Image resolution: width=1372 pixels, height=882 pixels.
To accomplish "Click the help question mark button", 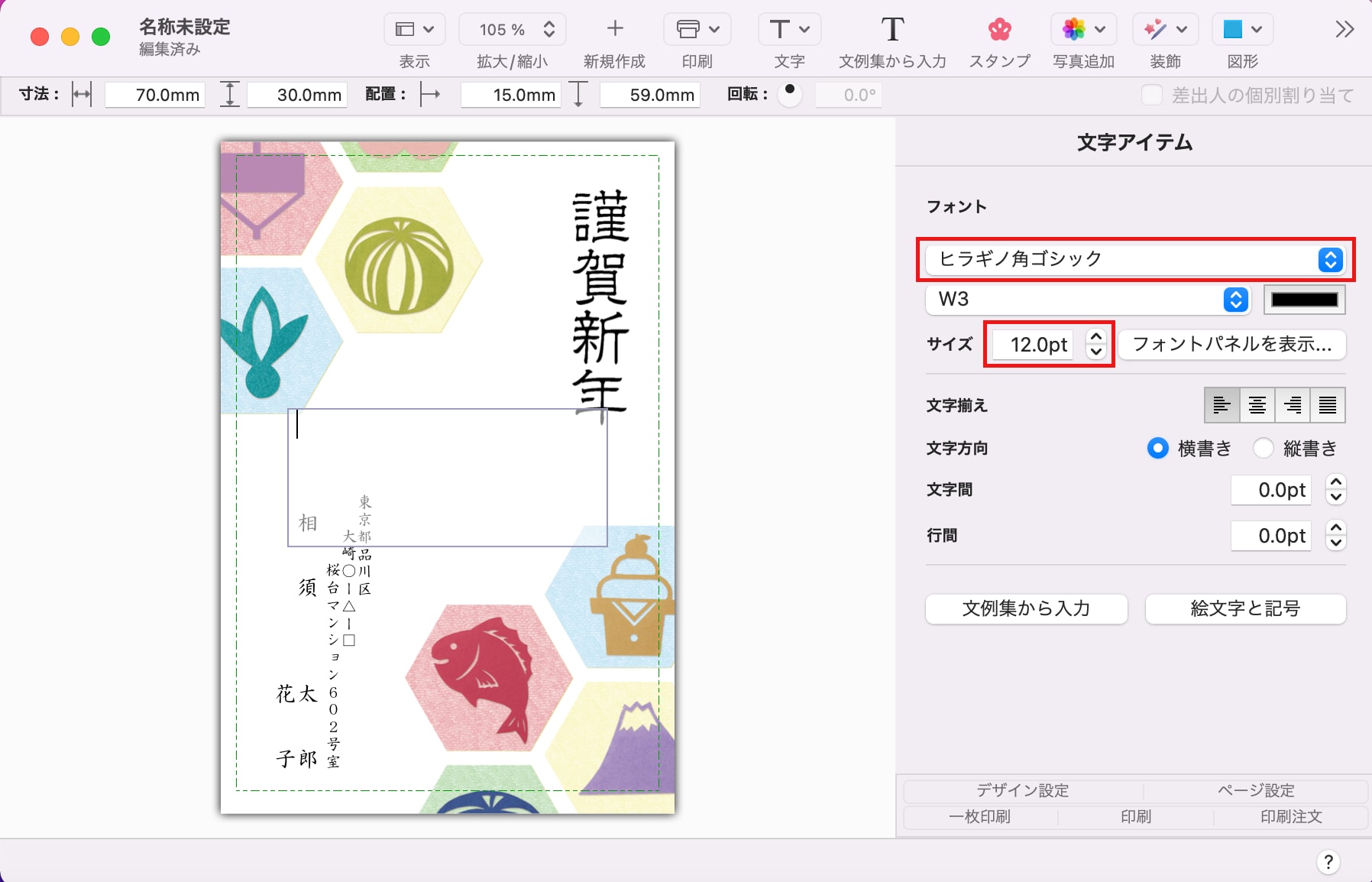I will point(1328,862).
